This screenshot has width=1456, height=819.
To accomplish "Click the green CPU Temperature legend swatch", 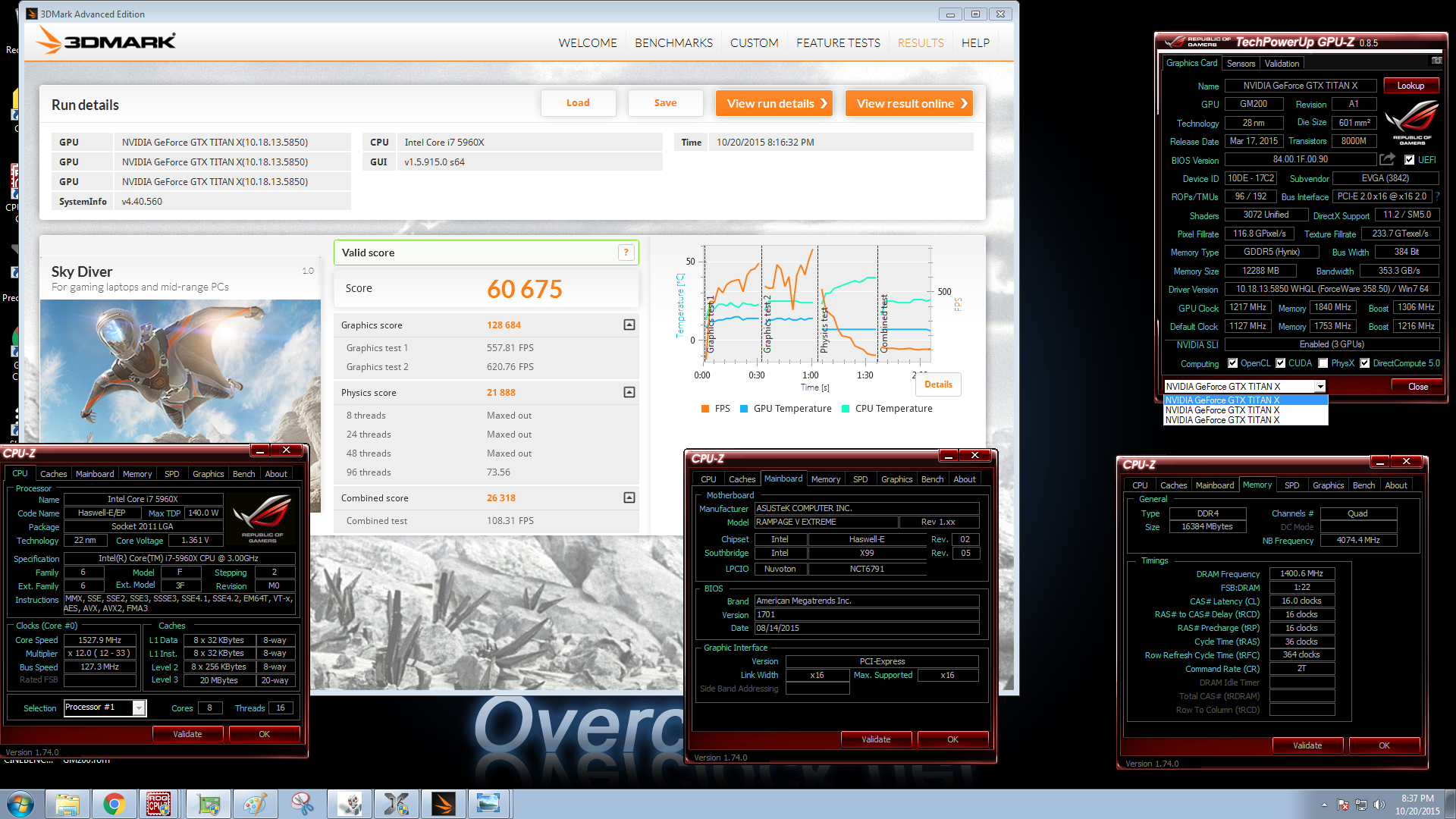I will (x=846, y=409).
